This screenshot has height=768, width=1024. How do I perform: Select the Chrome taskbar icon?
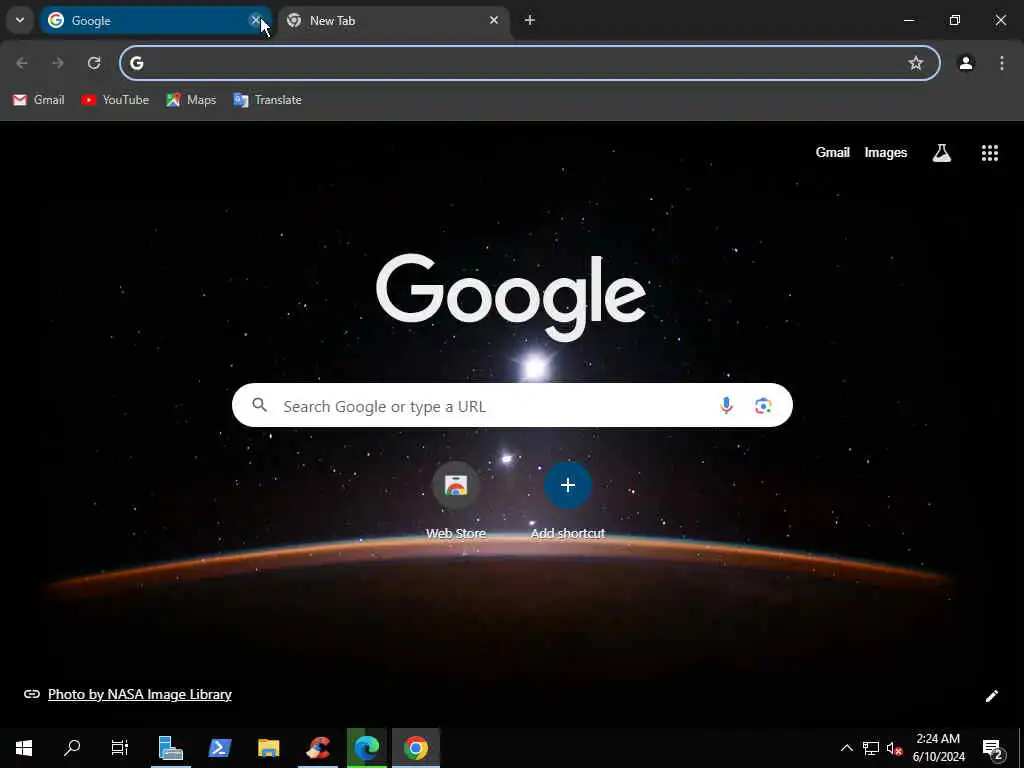coord(416,748)
